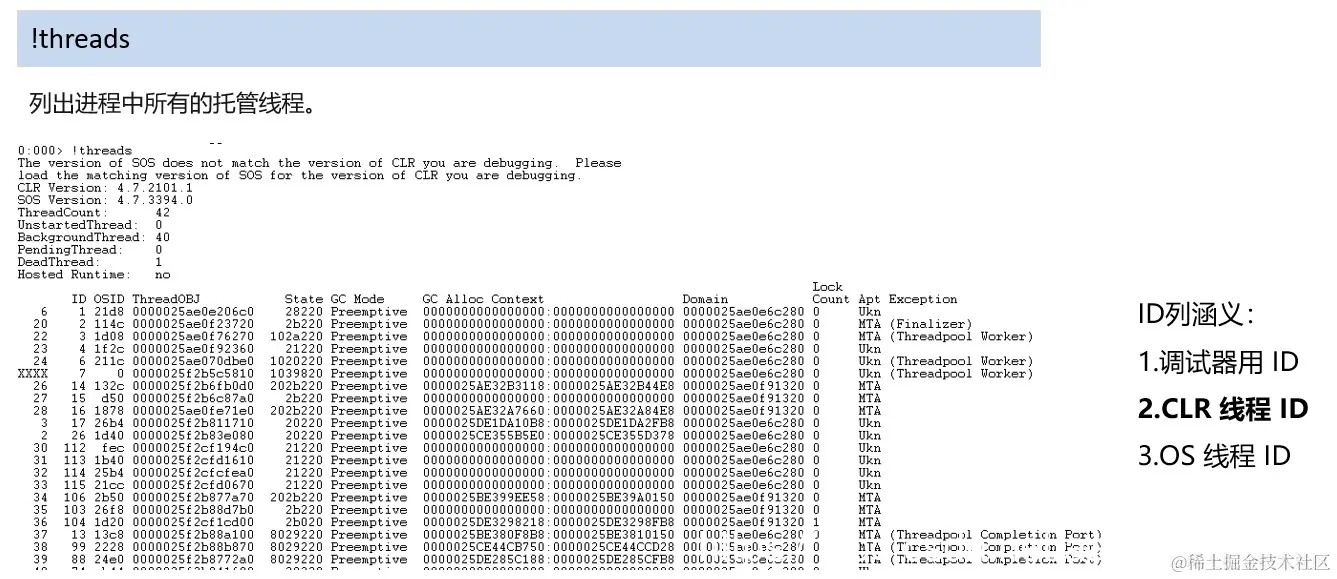Click the 'BackgroundThread: 40' line
The width and height of the screenshot is (1337, 579).
point(94,238)
